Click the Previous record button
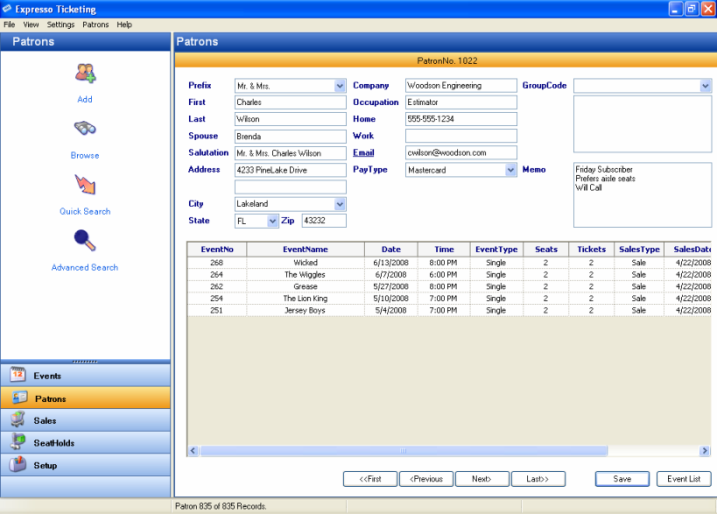Viewport: 717px width, 514px height. pos(426,479)
